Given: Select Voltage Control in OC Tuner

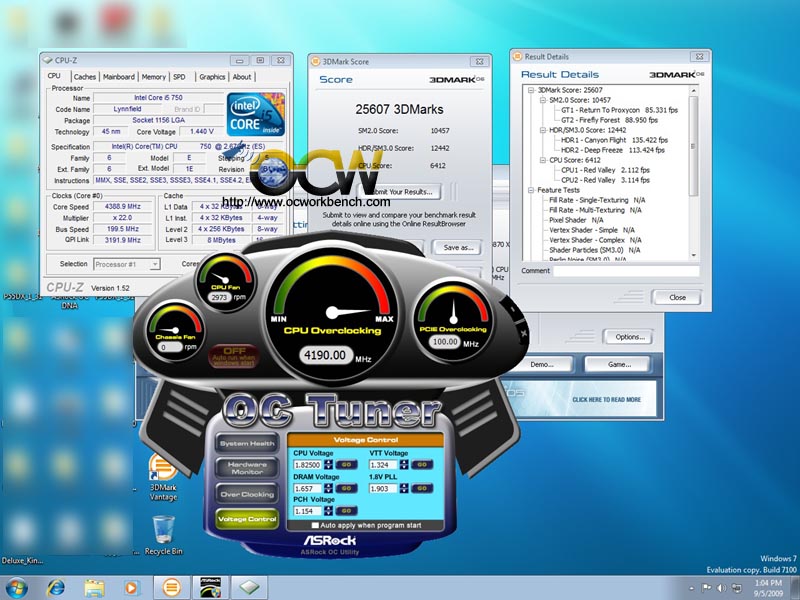Looking at the screenshot, I should (x=247, y=519).
